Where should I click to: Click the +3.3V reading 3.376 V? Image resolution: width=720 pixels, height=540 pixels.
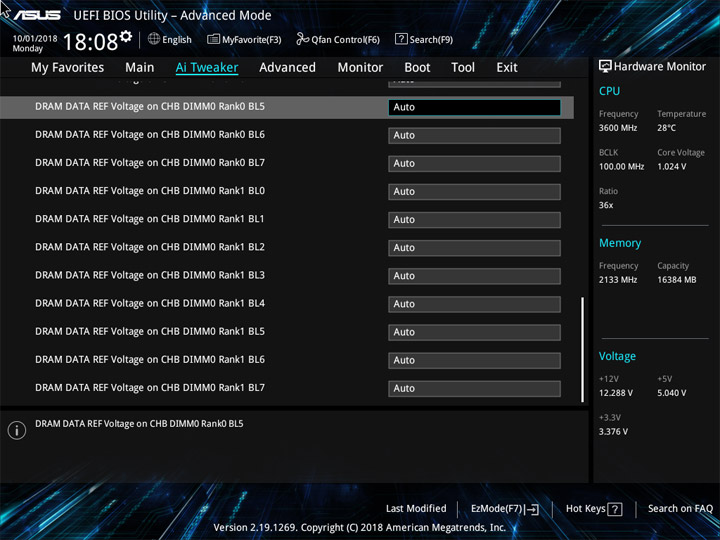click(x=613, y=432)
